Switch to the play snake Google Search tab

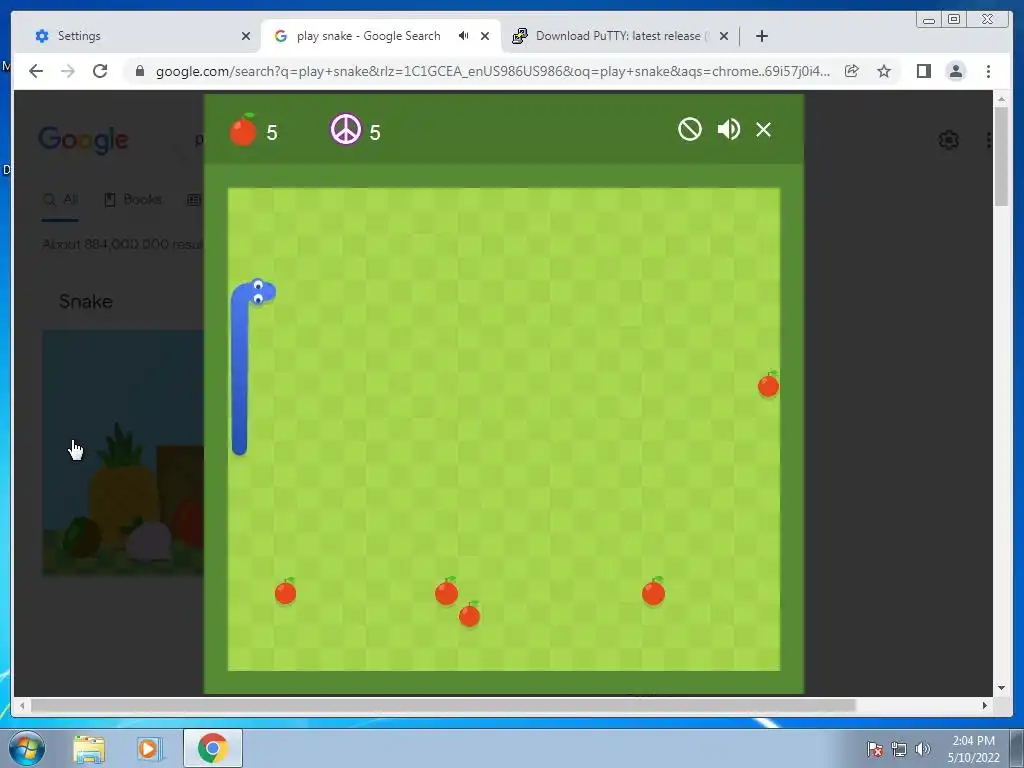pyautogui.click(x=380, y=36)
